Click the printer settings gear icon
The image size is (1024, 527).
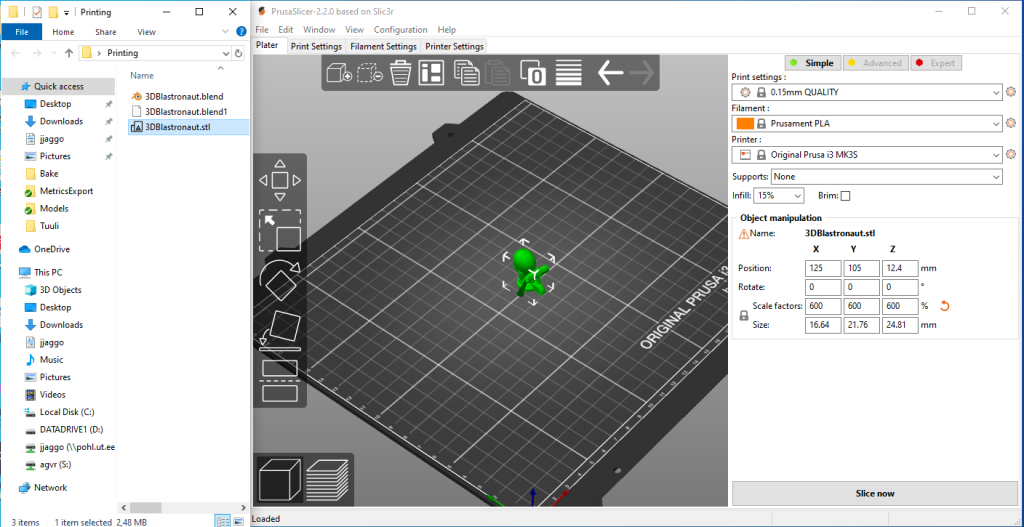point(1011,155)
